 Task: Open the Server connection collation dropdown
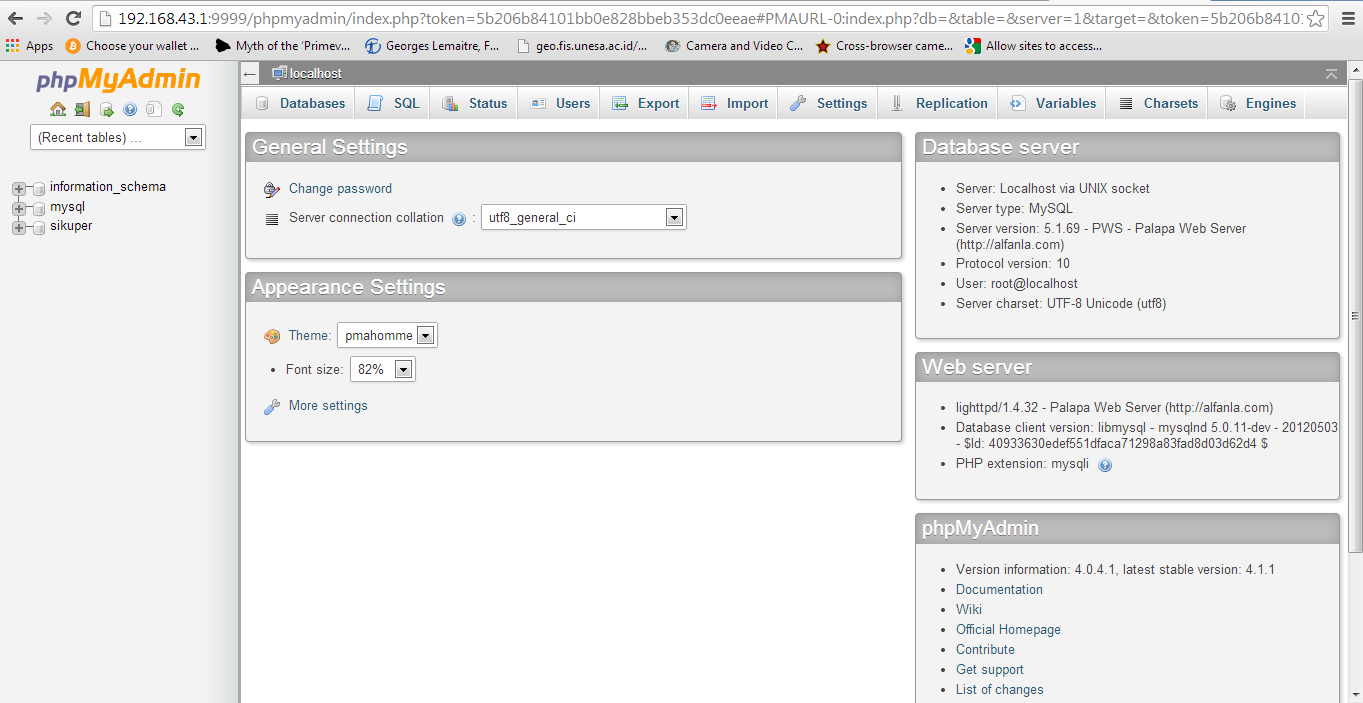pyautogui.click(x=584, y=217)
